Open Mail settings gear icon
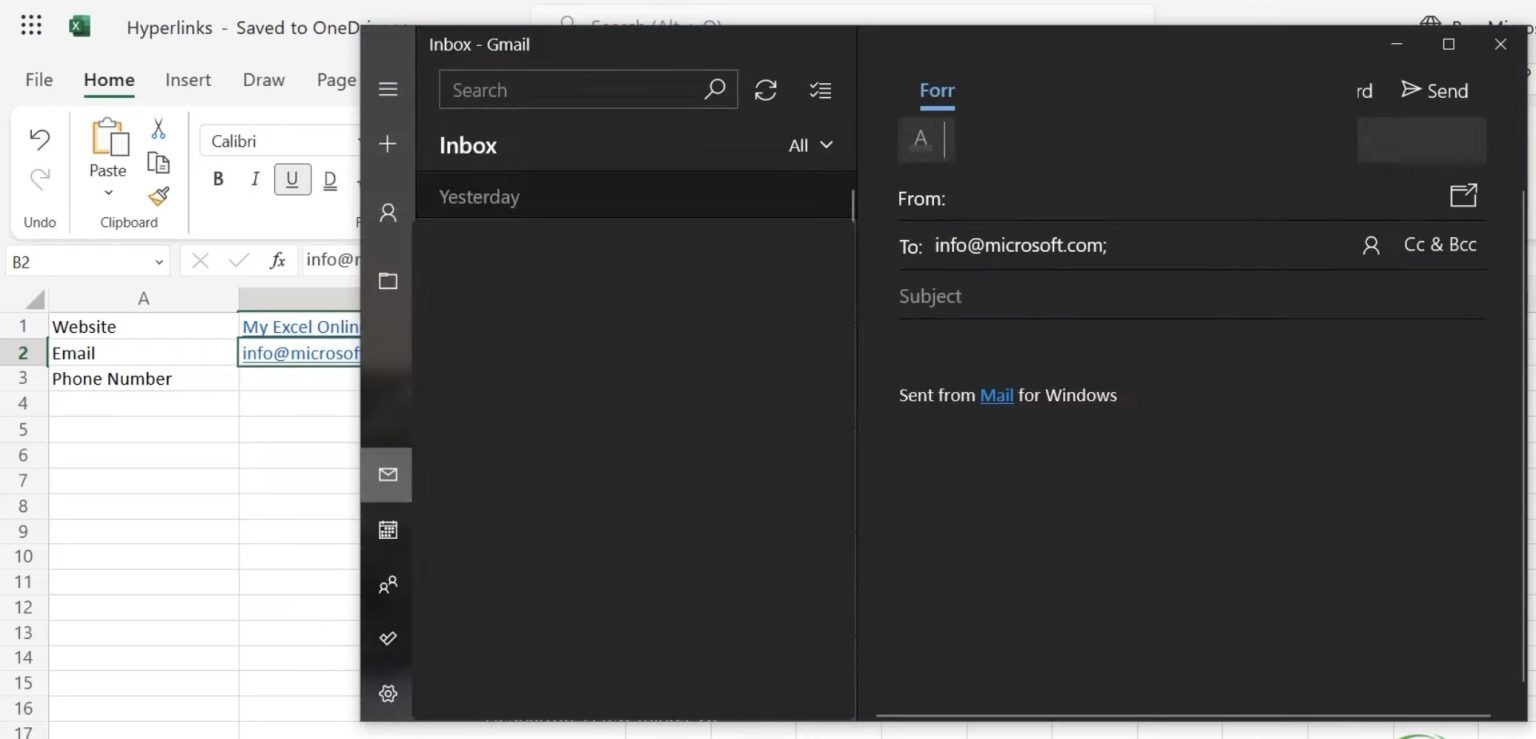Image resolution: width=1536 pixels, height=739 pixels. point(388,693)
